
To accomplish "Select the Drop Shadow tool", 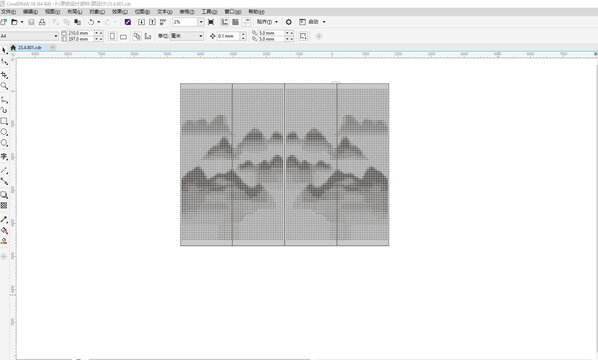I will tap(4, 195).
